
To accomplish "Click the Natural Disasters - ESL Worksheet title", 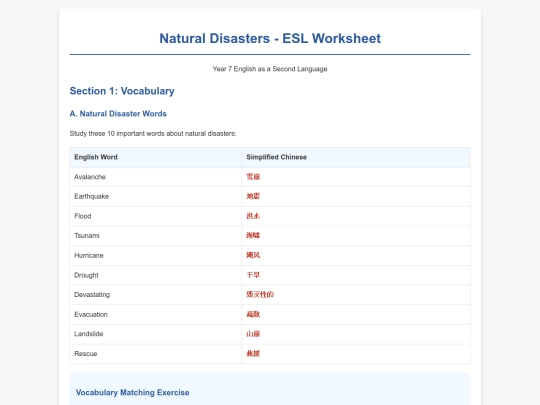I will (x=270, y=39).
